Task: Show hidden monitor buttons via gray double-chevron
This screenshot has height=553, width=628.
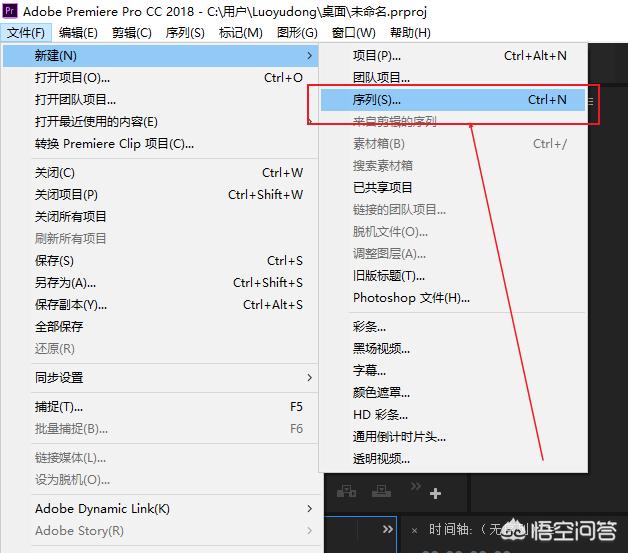Action: [x=416, y=486]
